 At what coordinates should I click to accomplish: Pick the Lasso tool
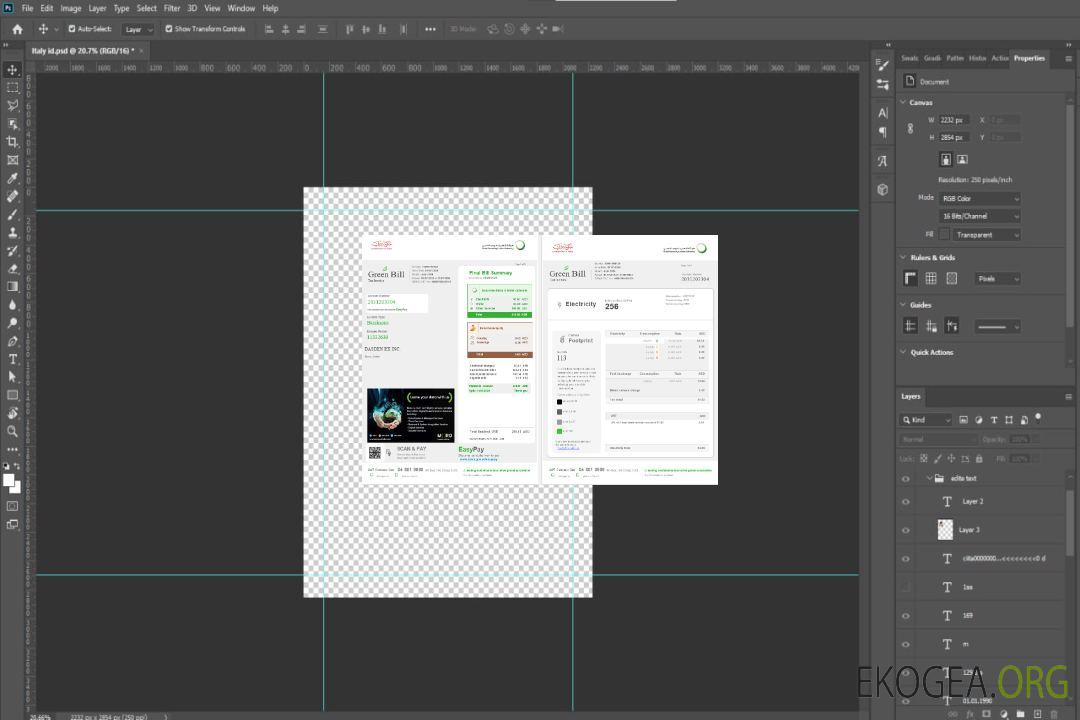point(12,105)
